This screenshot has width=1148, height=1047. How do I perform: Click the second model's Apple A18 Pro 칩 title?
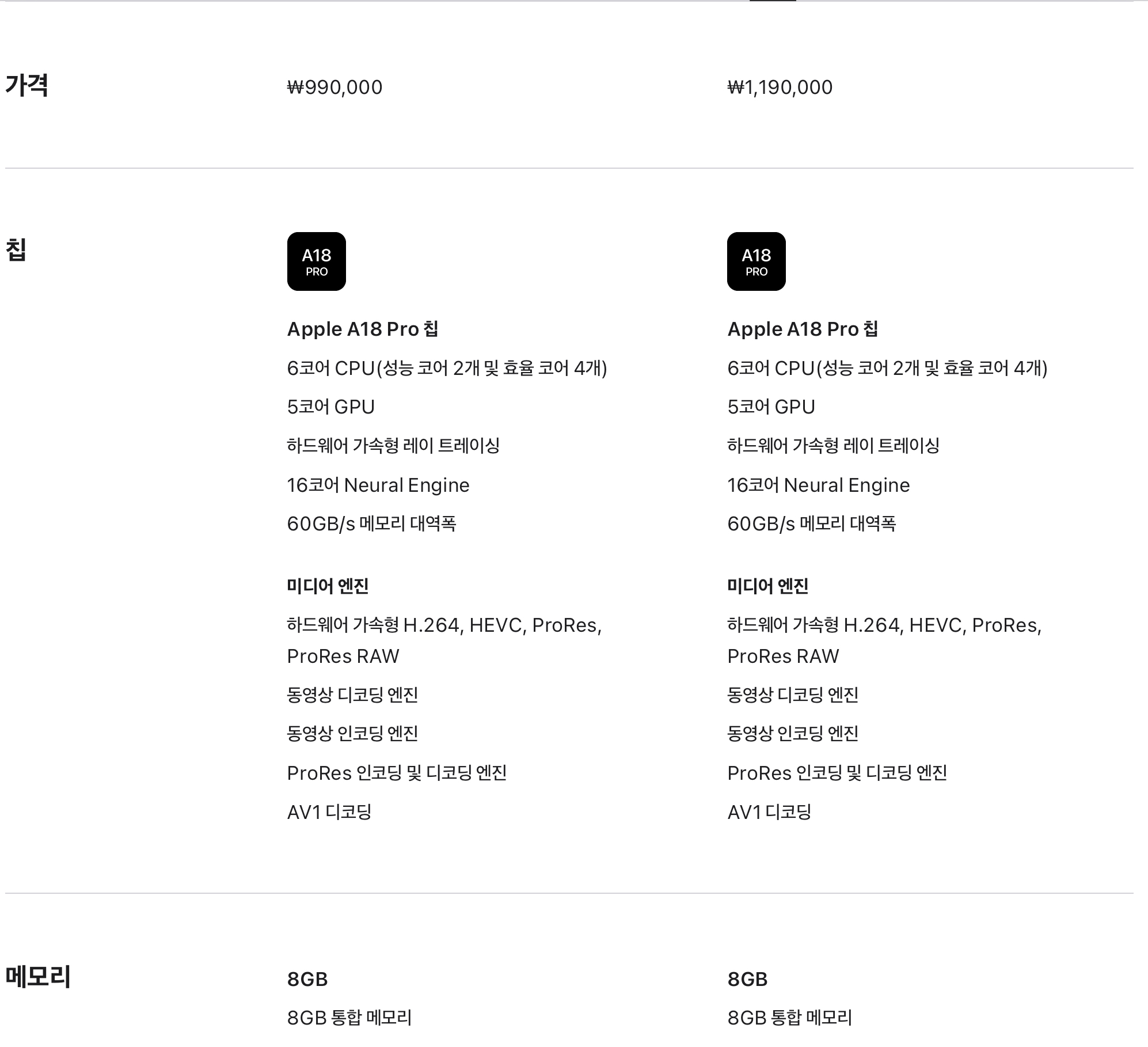coord(803,329)
